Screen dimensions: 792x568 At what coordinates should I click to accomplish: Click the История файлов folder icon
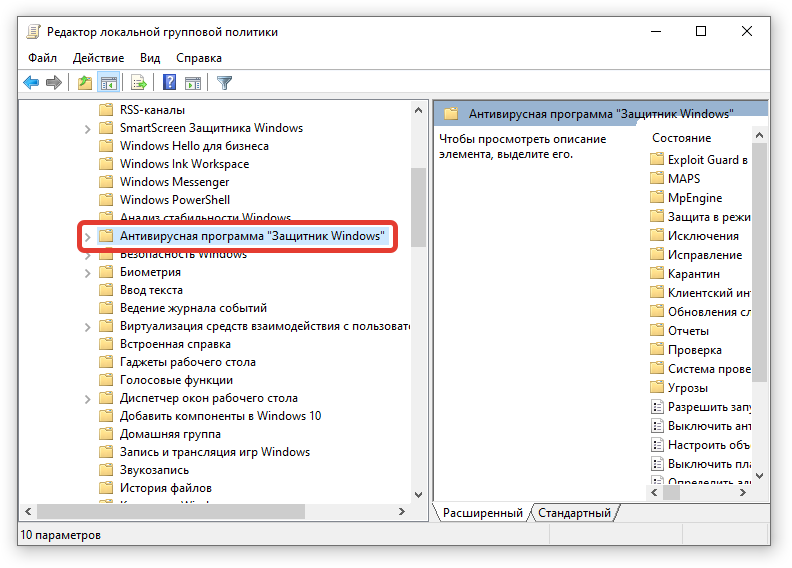pyautogui.click(x=106, y=488)
